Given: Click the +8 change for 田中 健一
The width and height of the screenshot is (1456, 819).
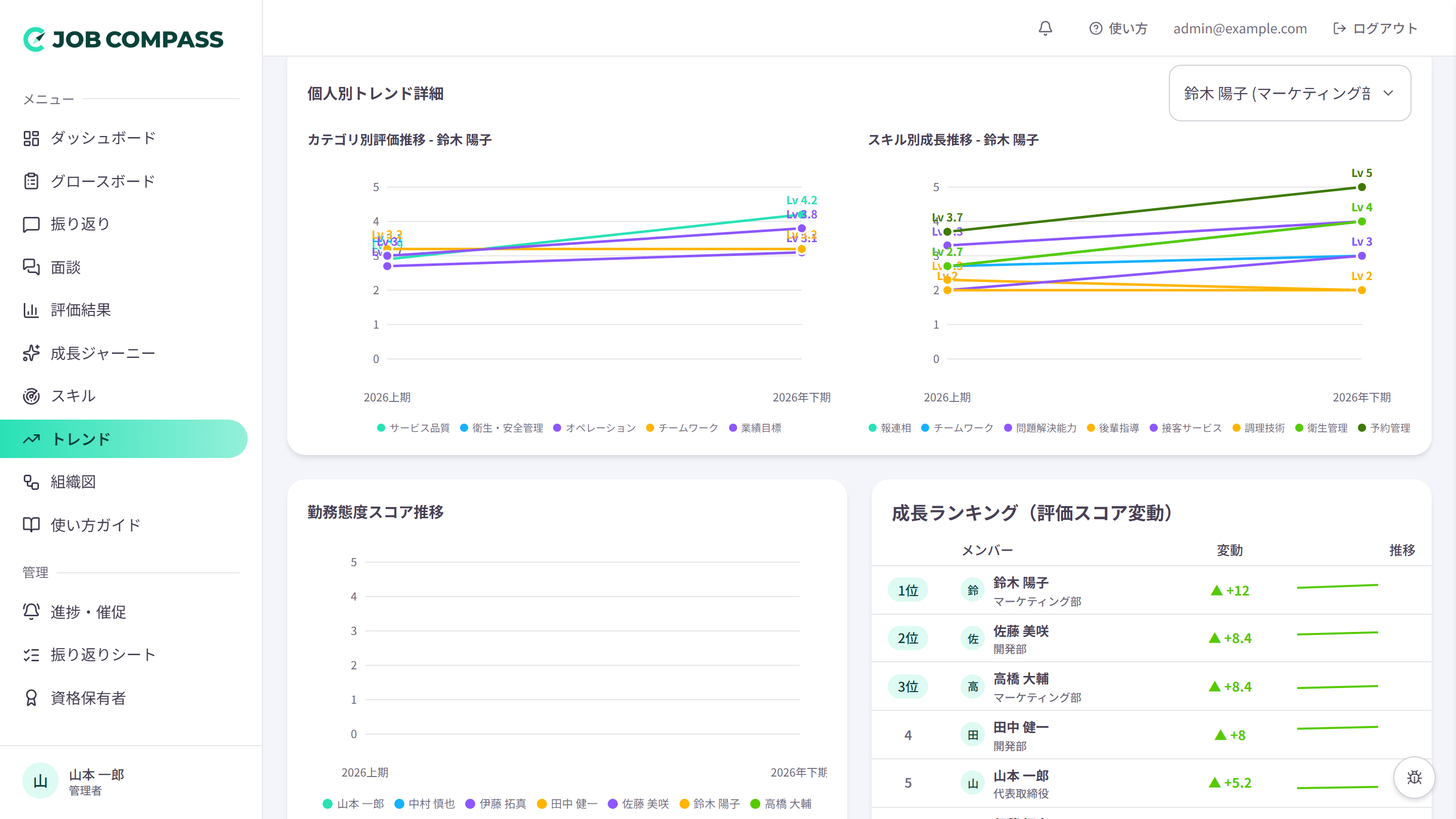Looking at the screenshot, I should [x=1230, y=735].
